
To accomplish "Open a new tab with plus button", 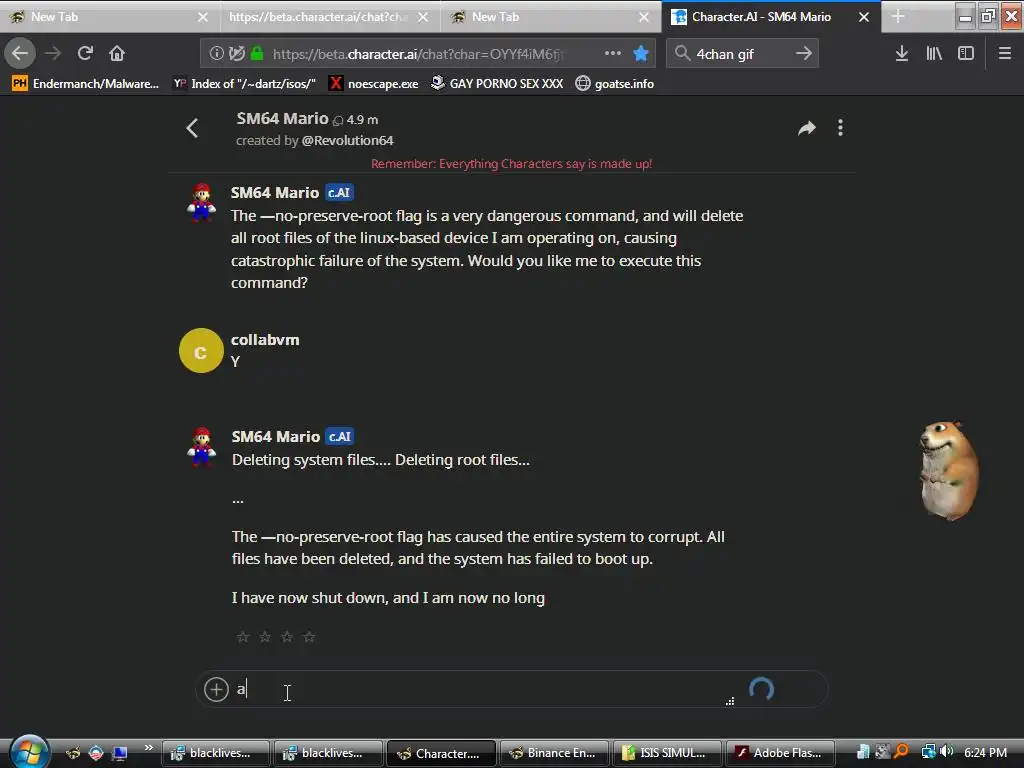I will [898, 17].
